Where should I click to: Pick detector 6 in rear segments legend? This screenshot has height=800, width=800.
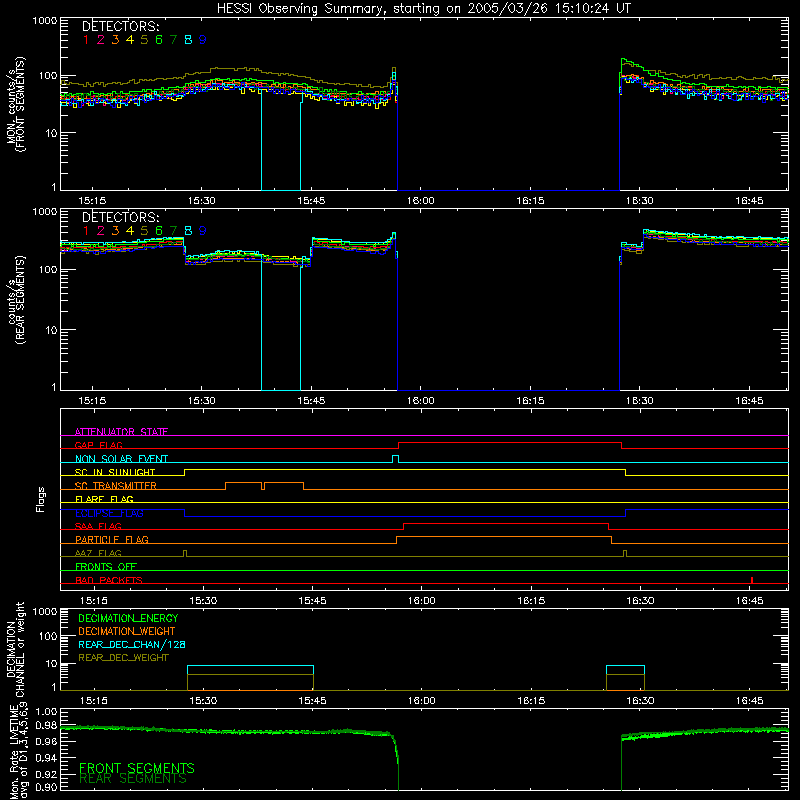tap(159, 231)
